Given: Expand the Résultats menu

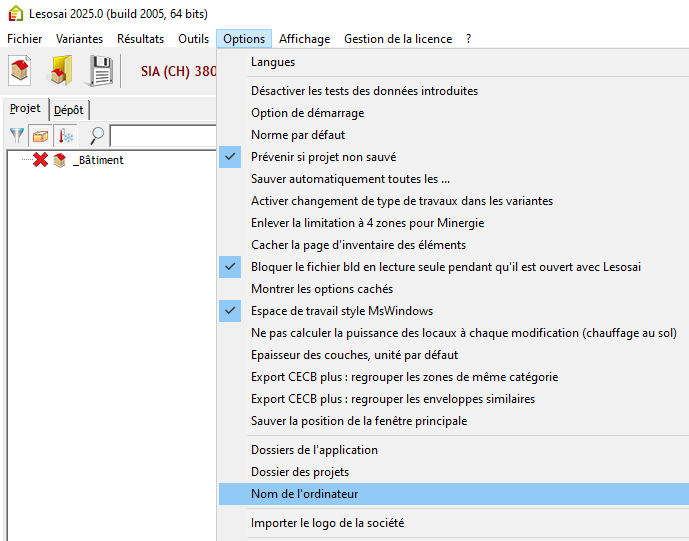Looking at the screenshot, I should 140,39.
